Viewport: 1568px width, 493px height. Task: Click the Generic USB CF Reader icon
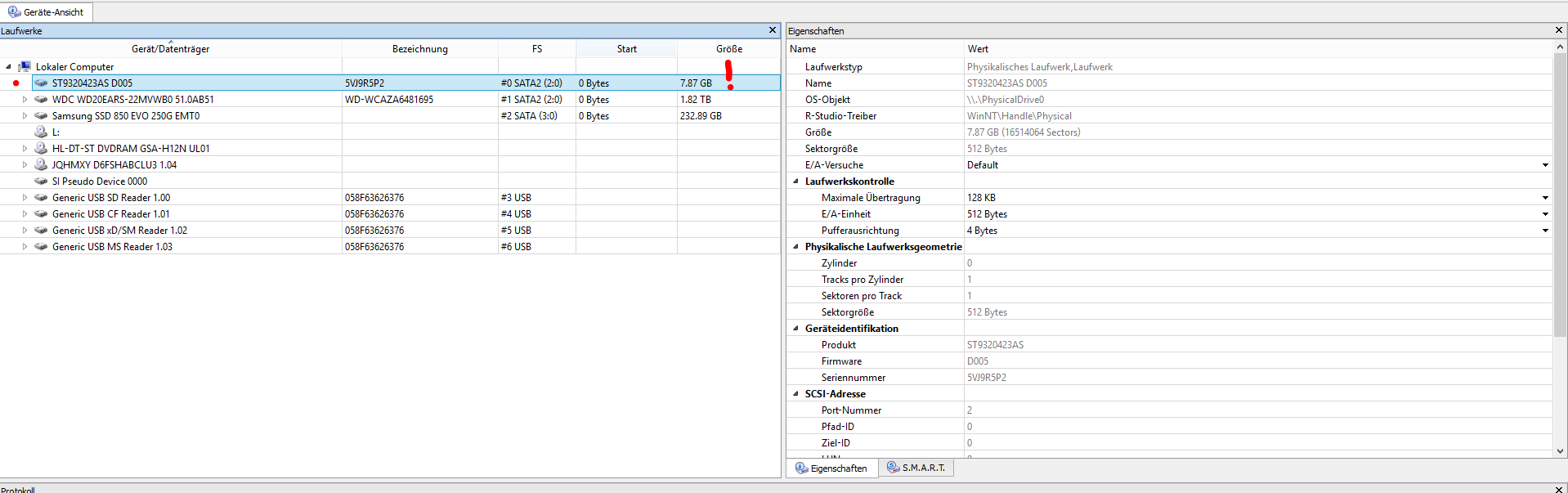(41, 214)
